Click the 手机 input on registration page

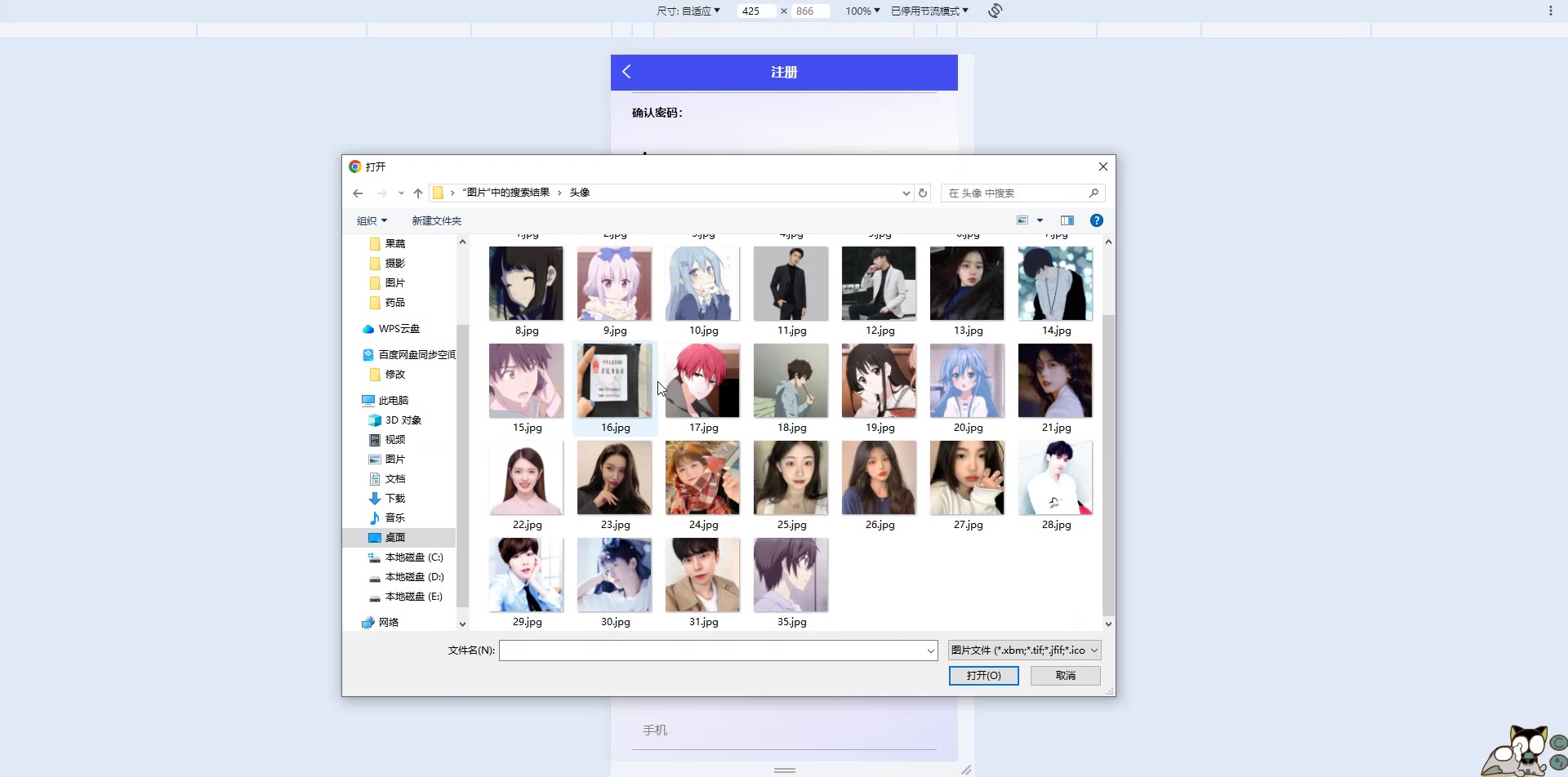(x=784, y=730)
